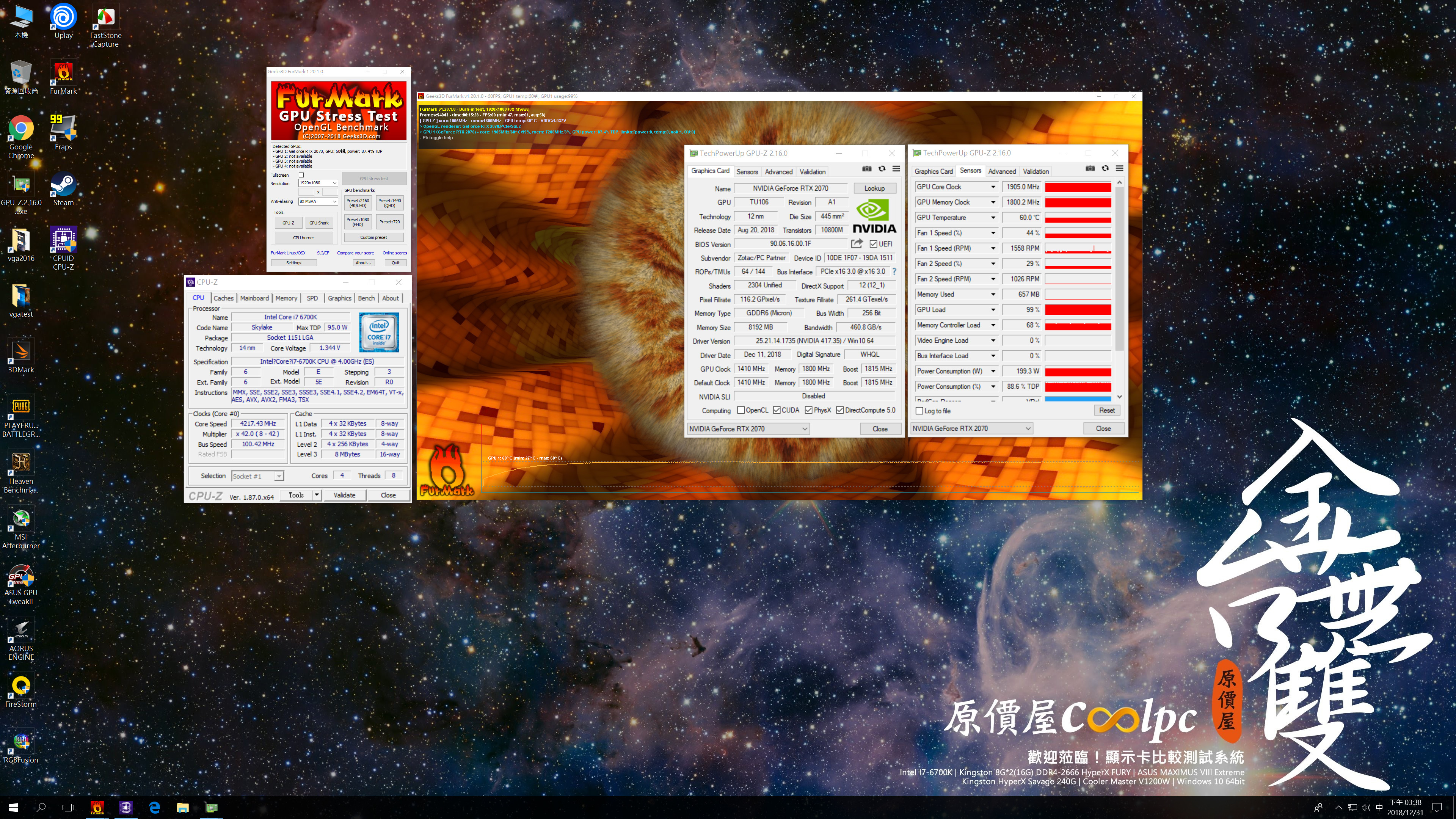Click refresh icon in GPU-Z Sensors window

[x=1106, y=168]
